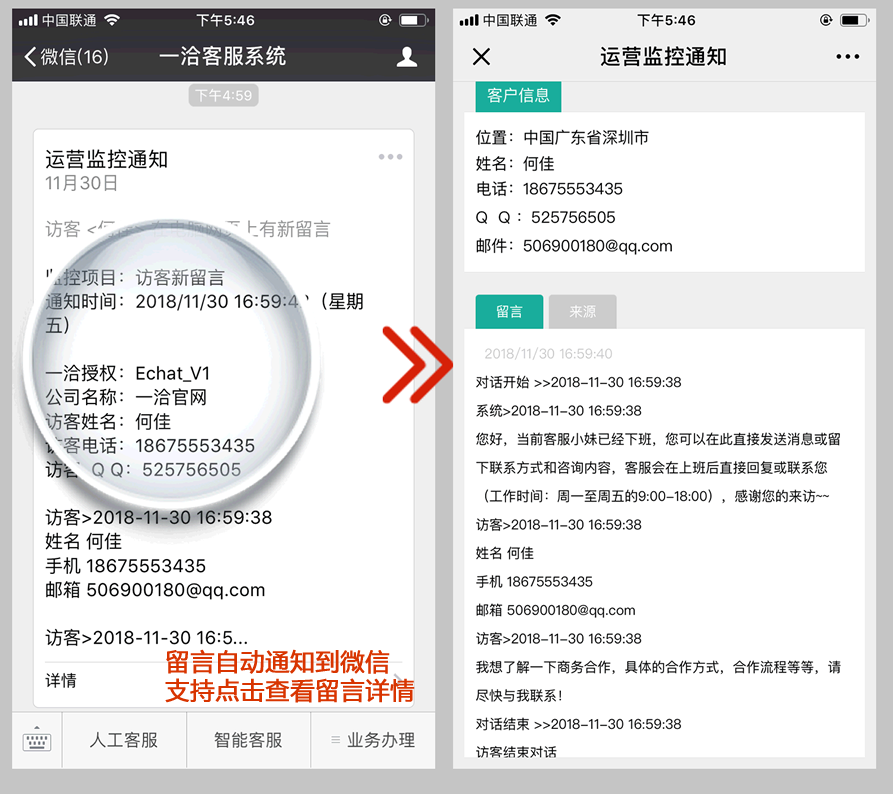Viewport: 893px width, 794px height.
Task: Click the 对话结束 >>2018-11-30 16:59:38 line
Action: point(578,724)
